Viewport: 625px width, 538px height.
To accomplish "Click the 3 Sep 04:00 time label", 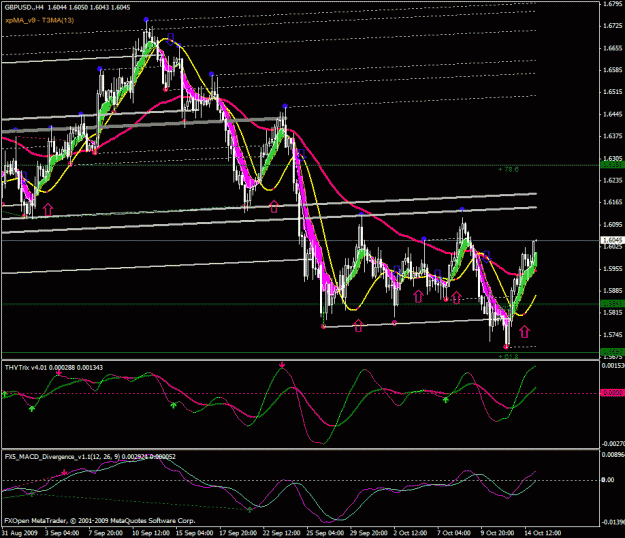I will click(x=62, y=533).
